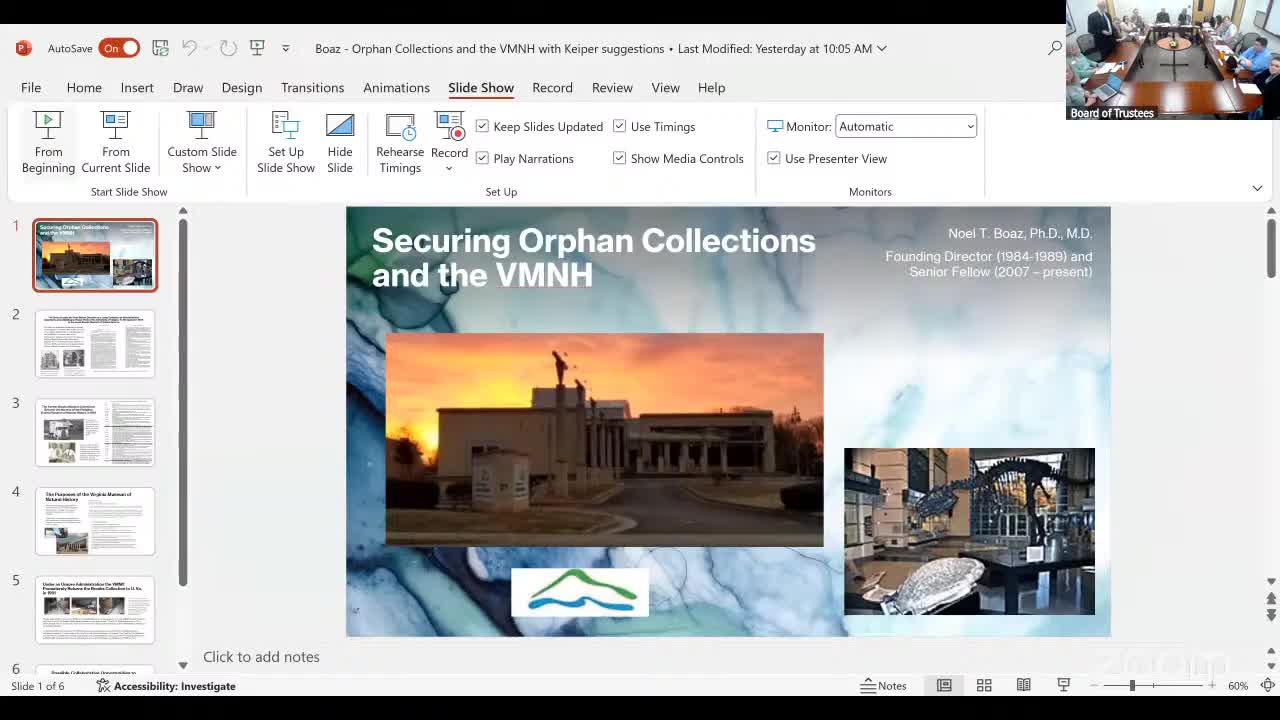Click the Hide Slide icon
This screenshot has height=720, width=1280.
(340, 142)
